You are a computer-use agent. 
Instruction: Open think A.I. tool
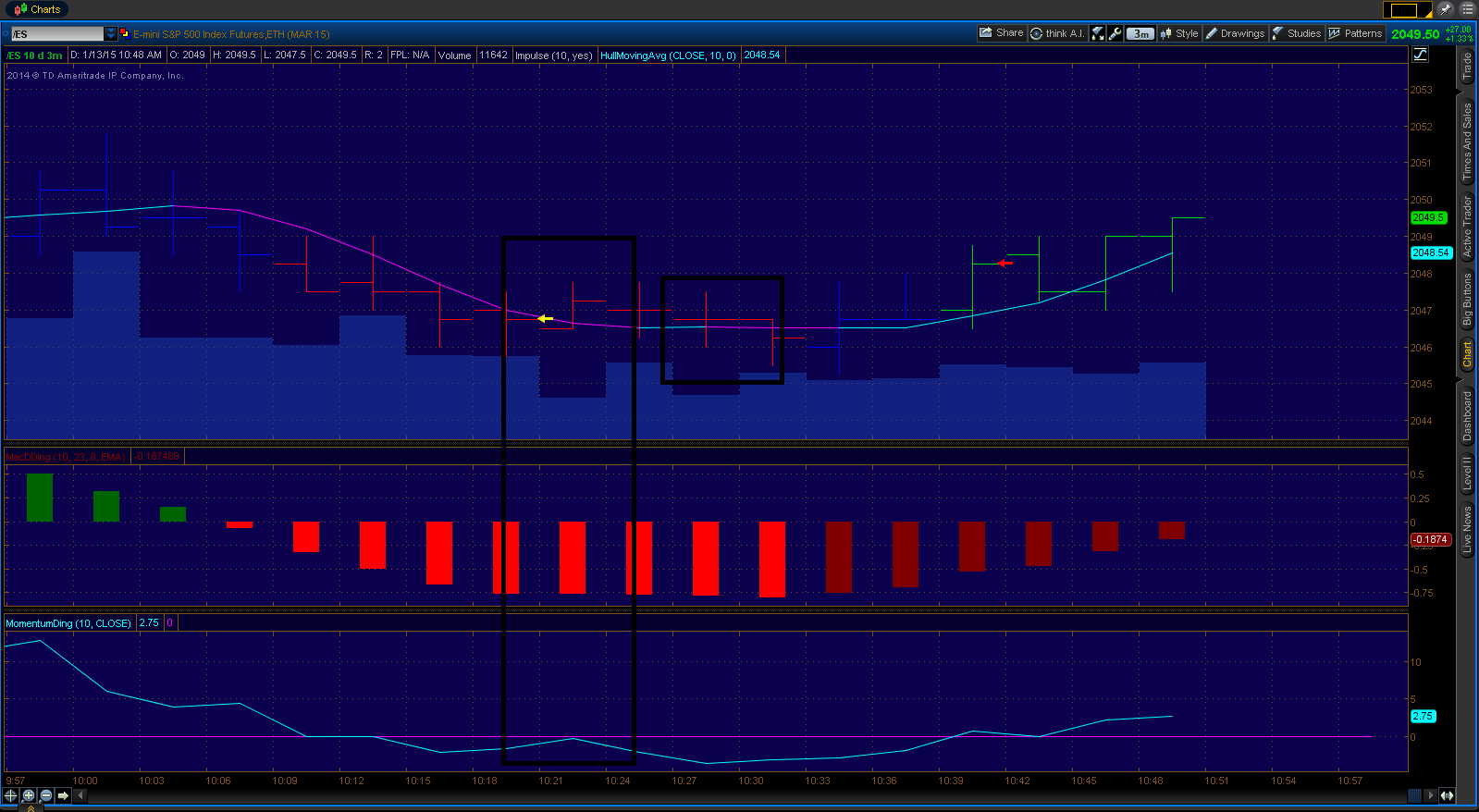1057,33
